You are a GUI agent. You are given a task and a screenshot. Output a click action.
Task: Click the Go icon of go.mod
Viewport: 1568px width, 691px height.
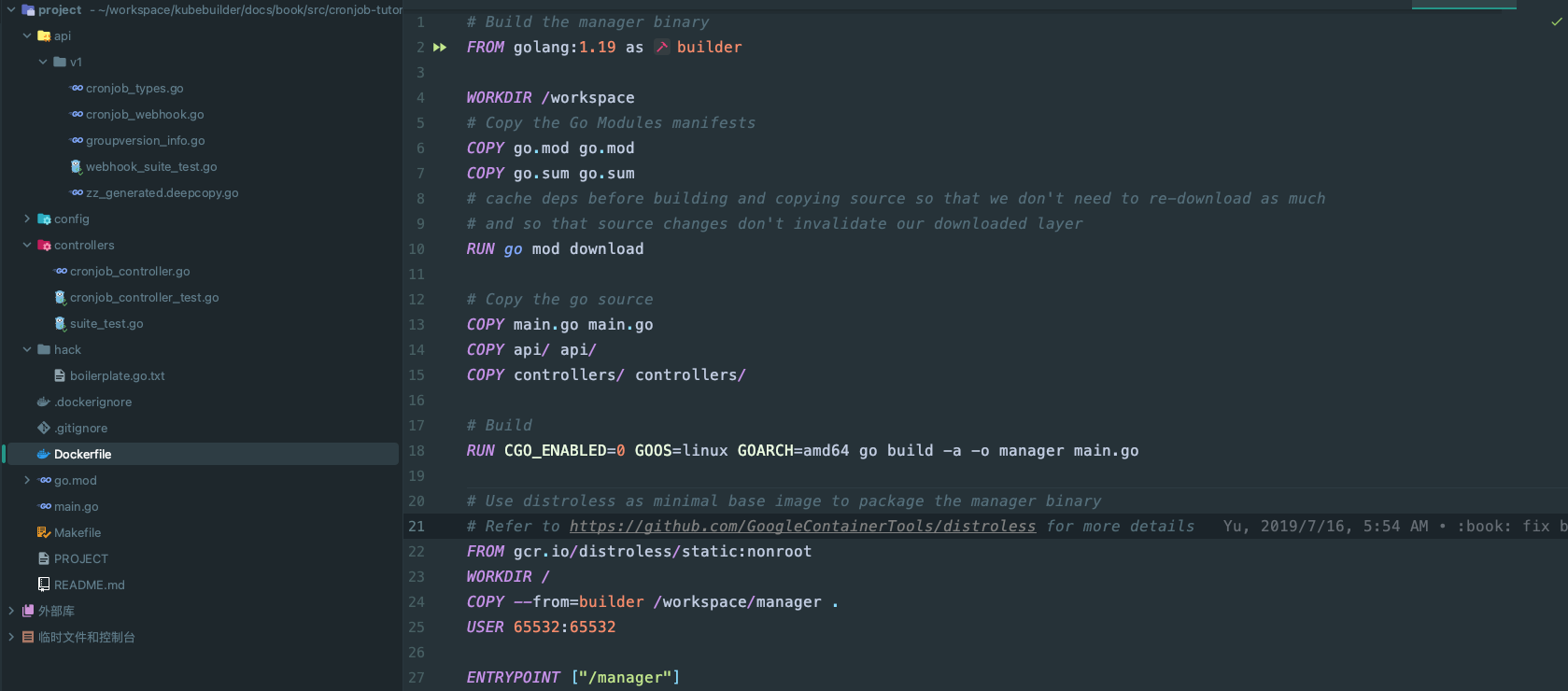pos(45,480)
